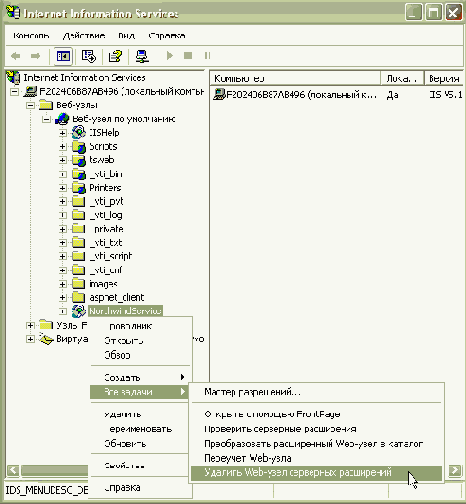Open the Консоль menu
The width and height of the screenshot is (466, 504).
pos(31,35)
